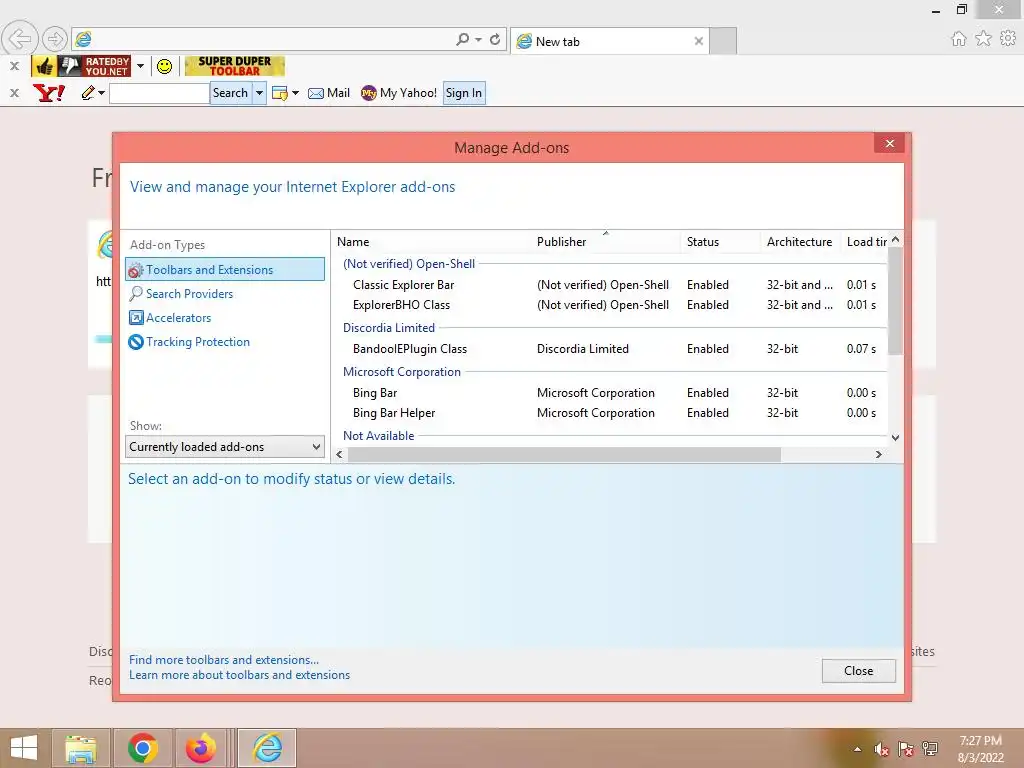Click the Yahoo toolbar Sign In button
The image size is (1024, 768).
tap(464, 93)
